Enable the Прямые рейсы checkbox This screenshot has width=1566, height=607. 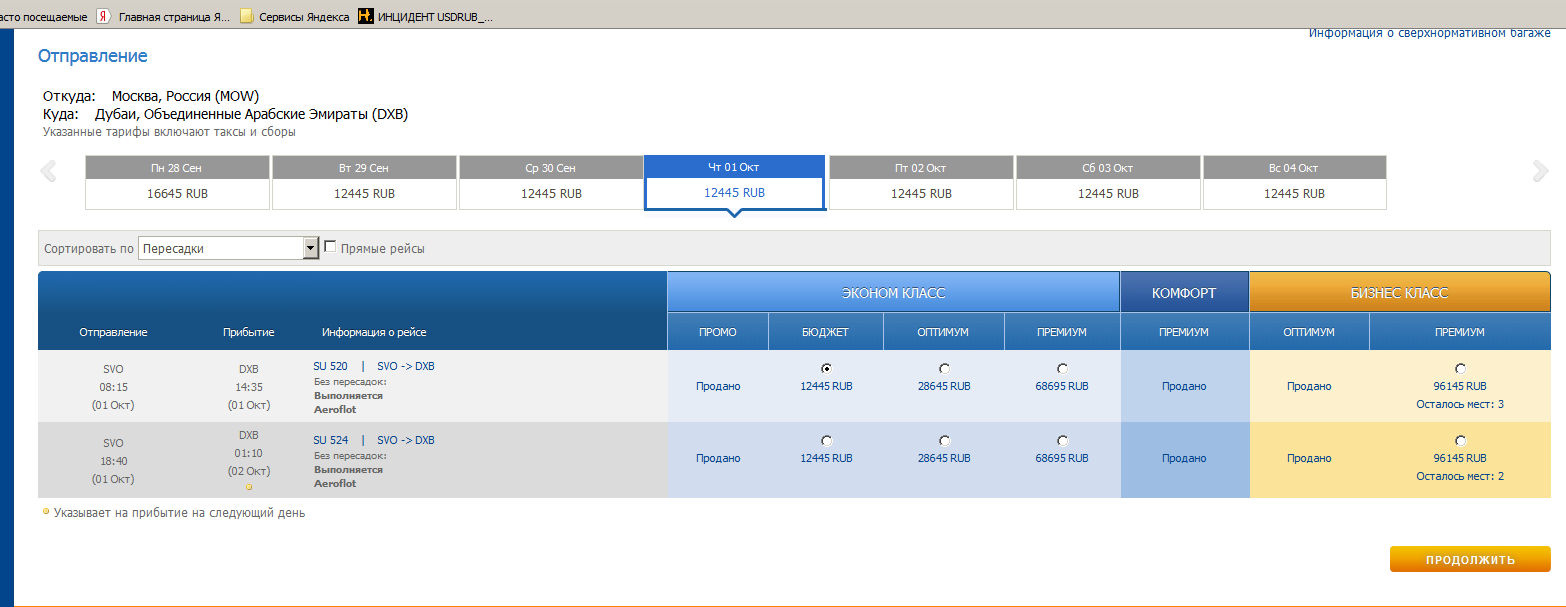click(x=330, y=247)
